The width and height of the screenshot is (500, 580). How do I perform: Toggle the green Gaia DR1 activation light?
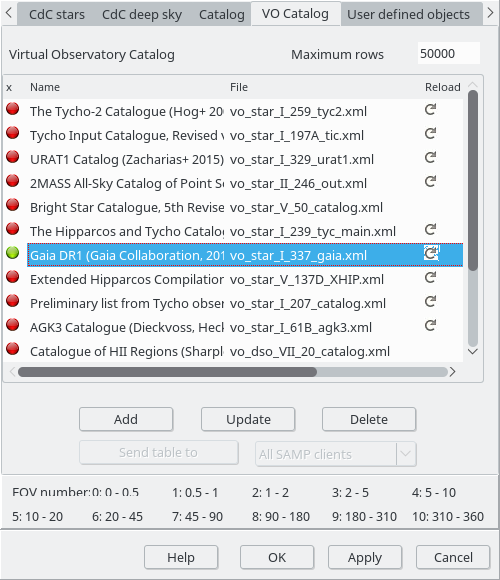13,253
